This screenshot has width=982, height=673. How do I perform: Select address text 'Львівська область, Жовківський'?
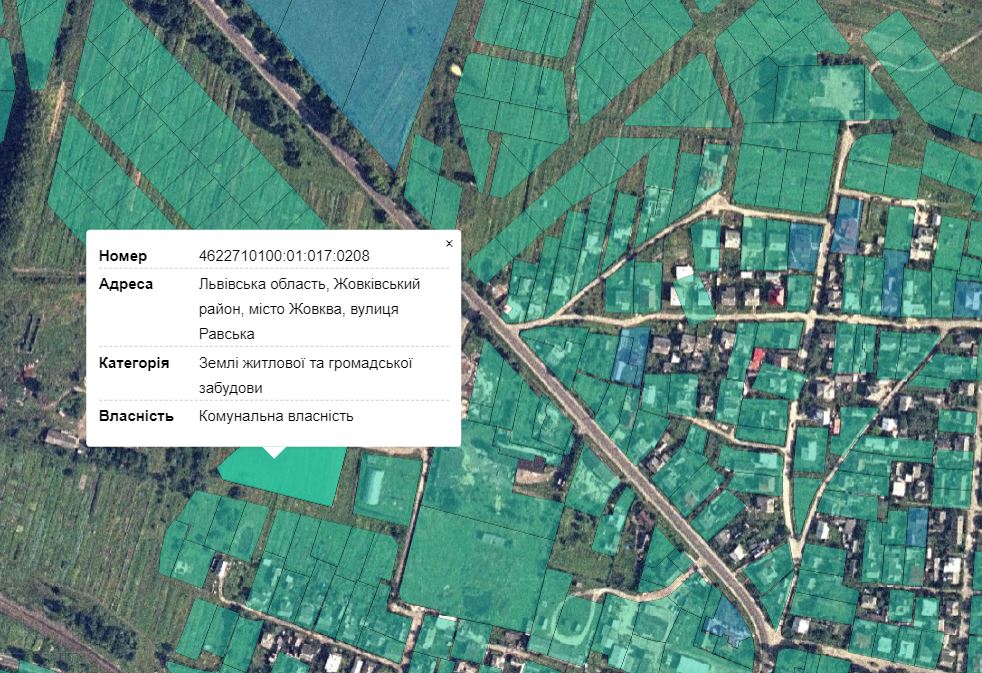coord(309,284)
